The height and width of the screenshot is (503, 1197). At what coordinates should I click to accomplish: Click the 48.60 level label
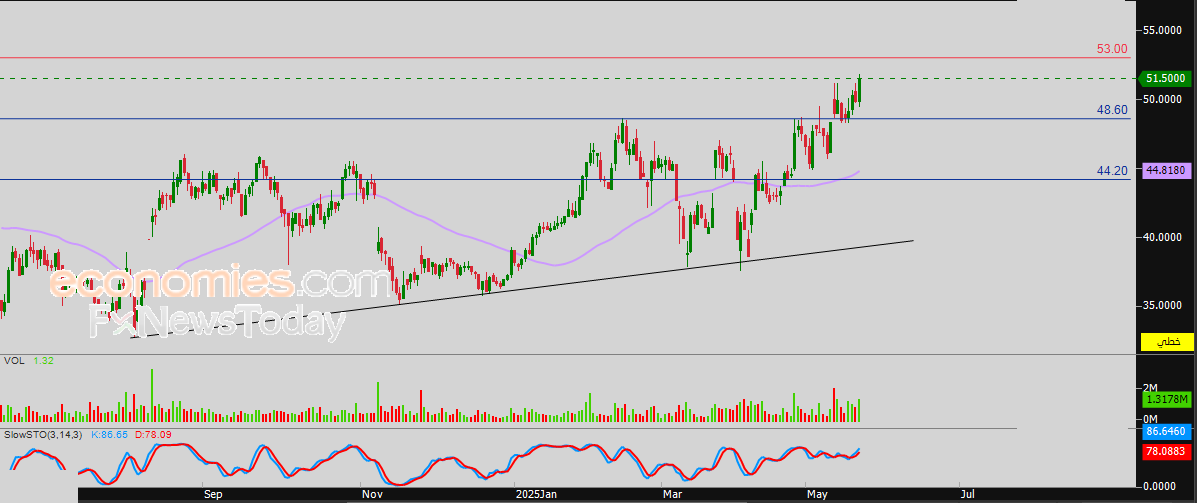(x=1112, y=110)
